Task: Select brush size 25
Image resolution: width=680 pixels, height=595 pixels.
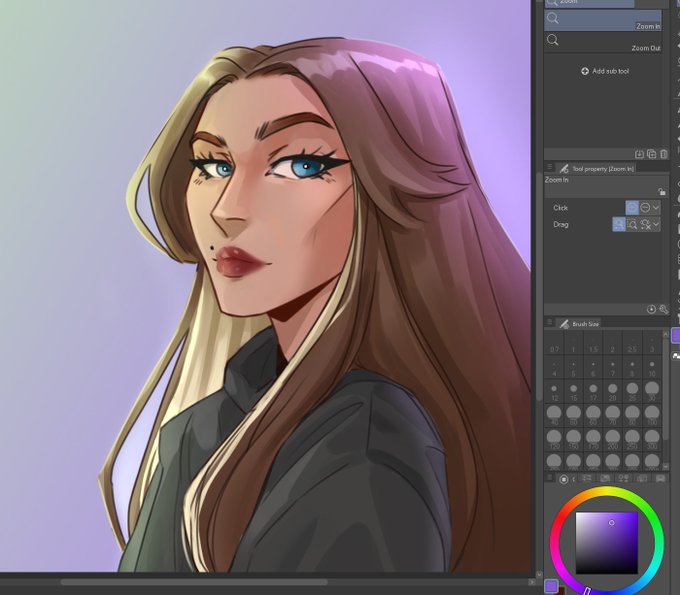Action: (x=632, y=392)
